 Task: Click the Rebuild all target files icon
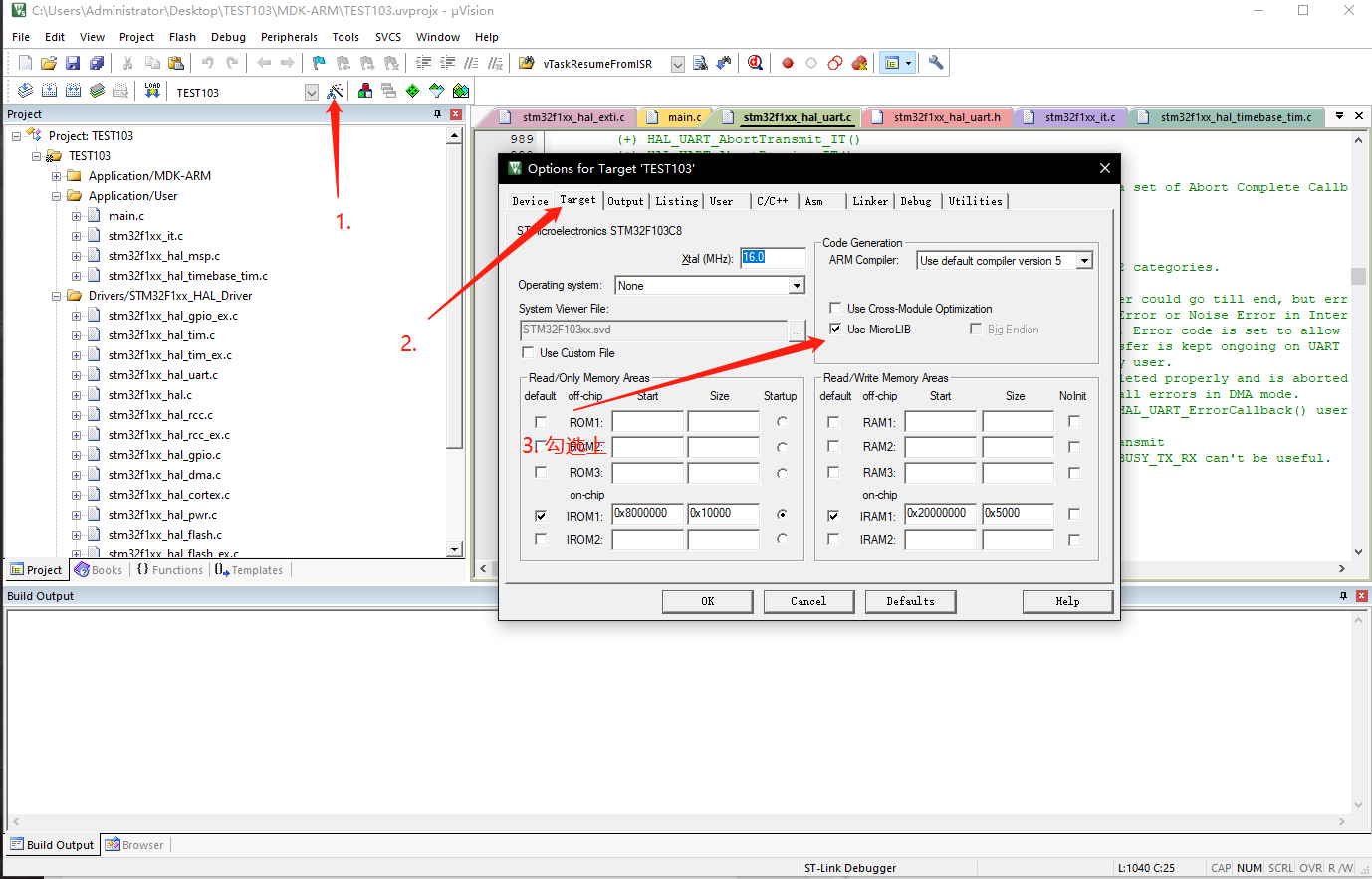73,91
